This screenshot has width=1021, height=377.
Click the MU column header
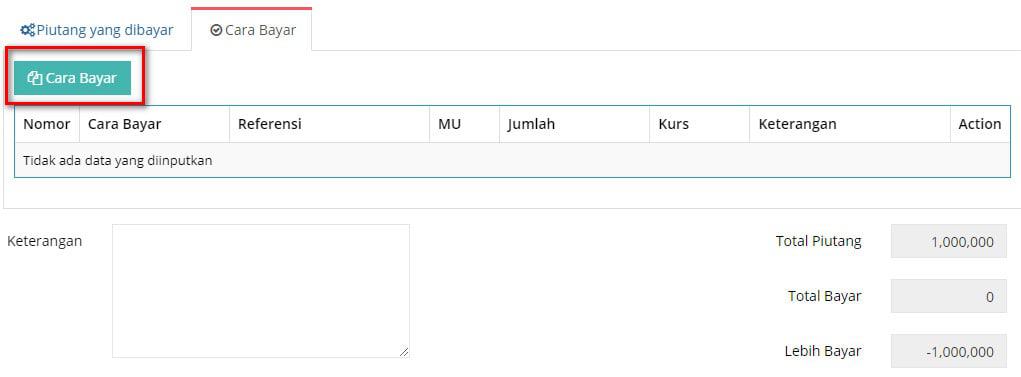point(464,124)
